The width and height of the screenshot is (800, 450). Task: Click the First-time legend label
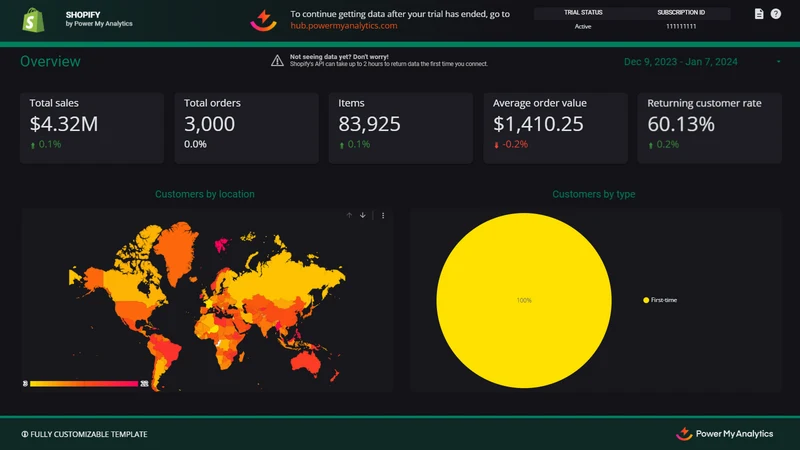pos(664,300)
